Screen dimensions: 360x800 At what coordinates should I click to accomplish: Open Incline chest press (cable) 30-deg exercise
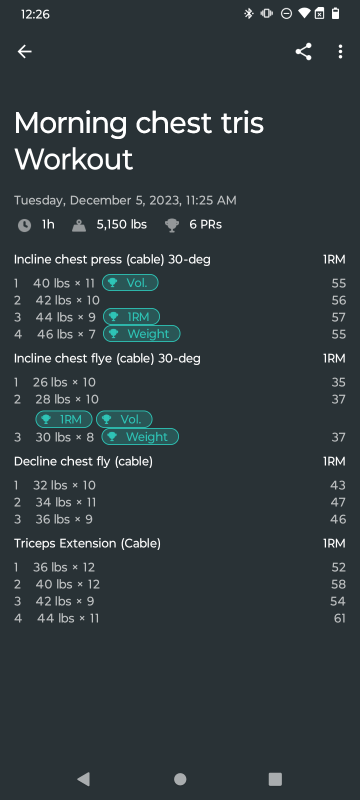(112, 260)
